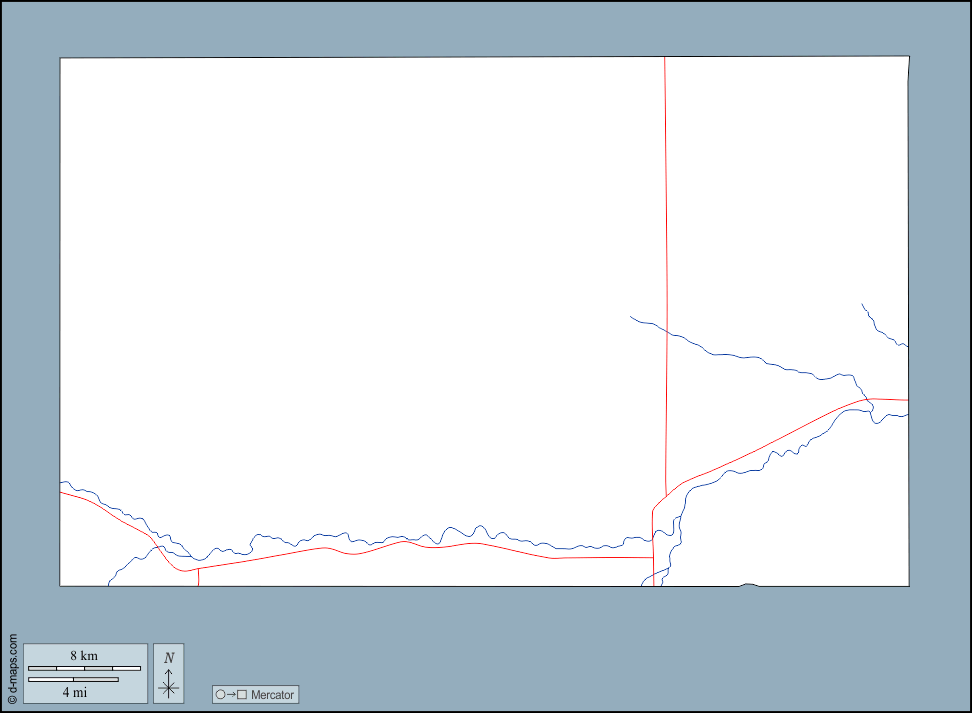The image size is (972, 713).
Task: Select the Mercator projection label
Action: point(272,695)
